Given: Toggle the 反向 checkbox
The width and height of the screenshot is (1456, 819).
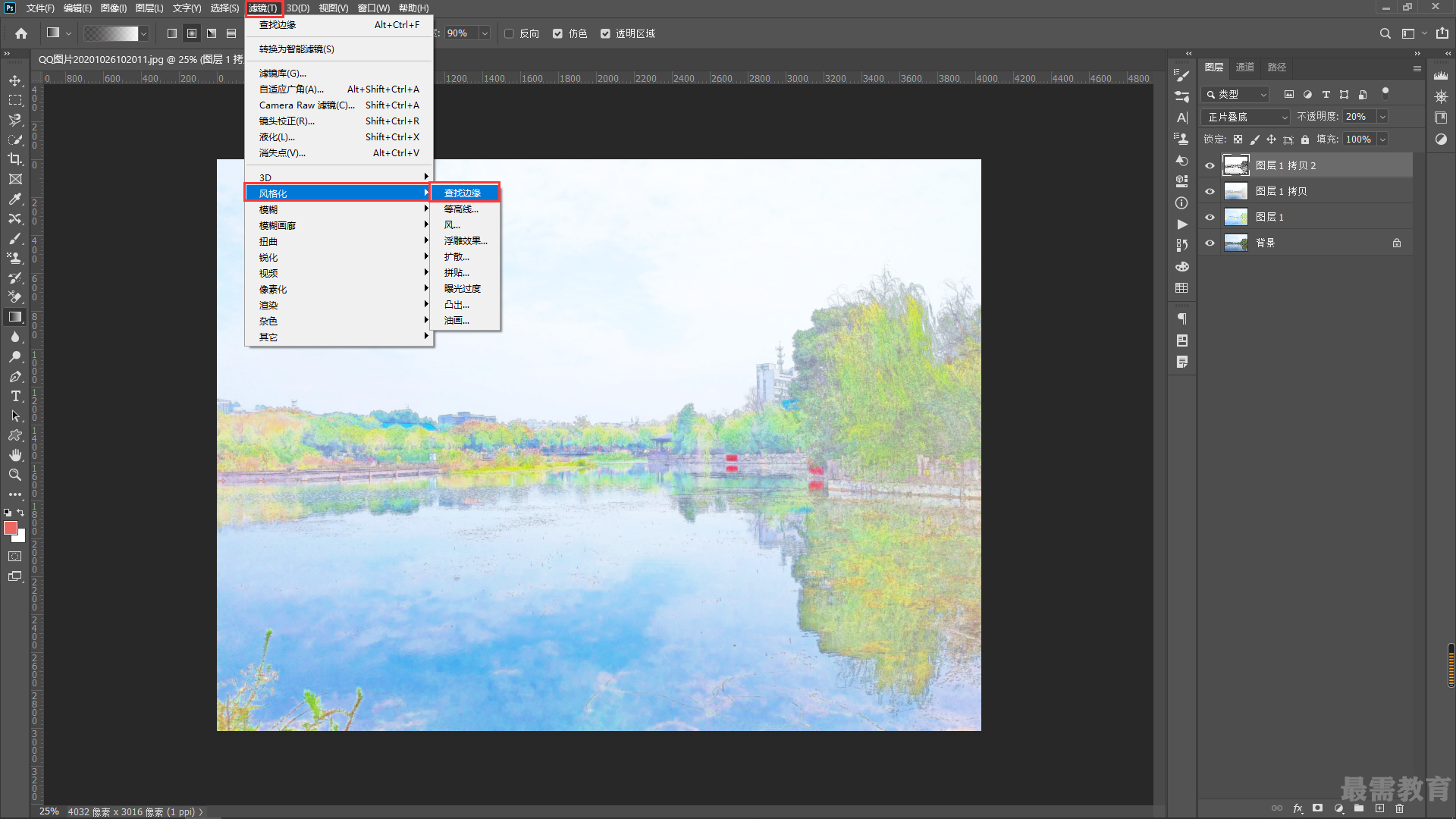Looking at the screenshot, I should 510,33.
